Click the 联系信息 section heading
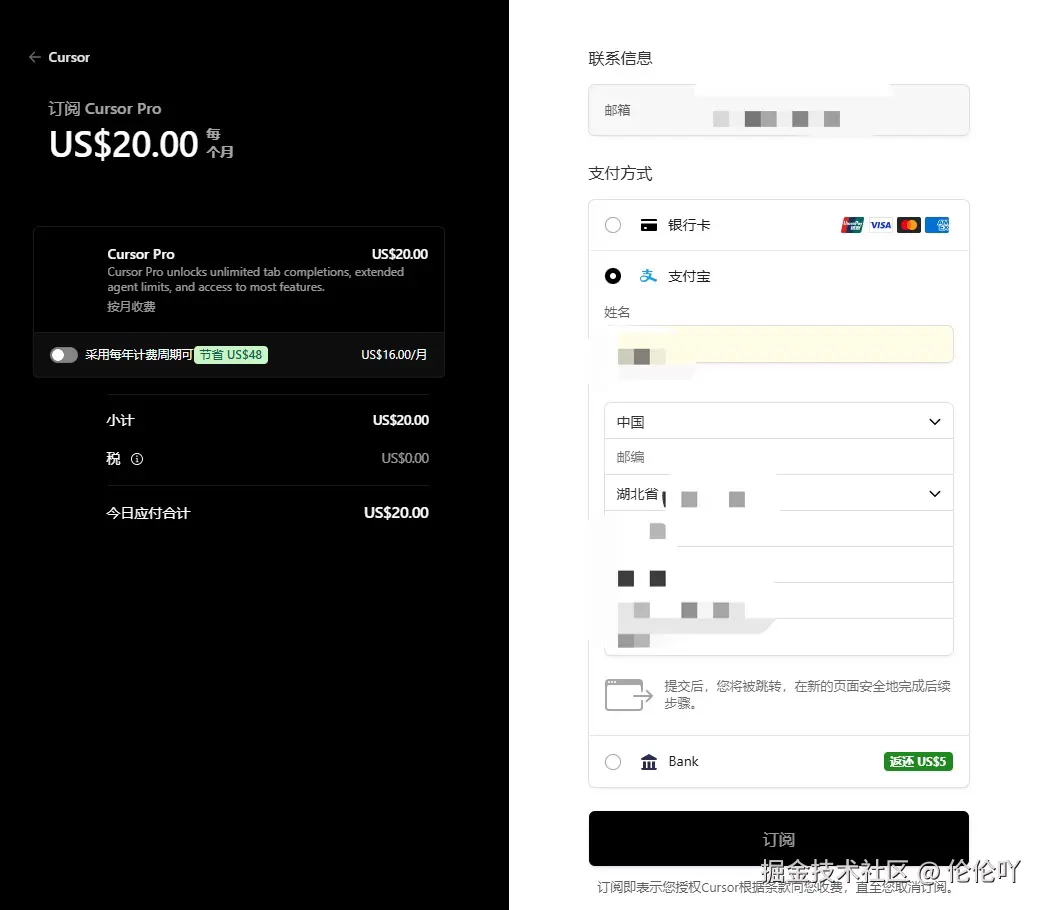 click(x=620, y=58)
